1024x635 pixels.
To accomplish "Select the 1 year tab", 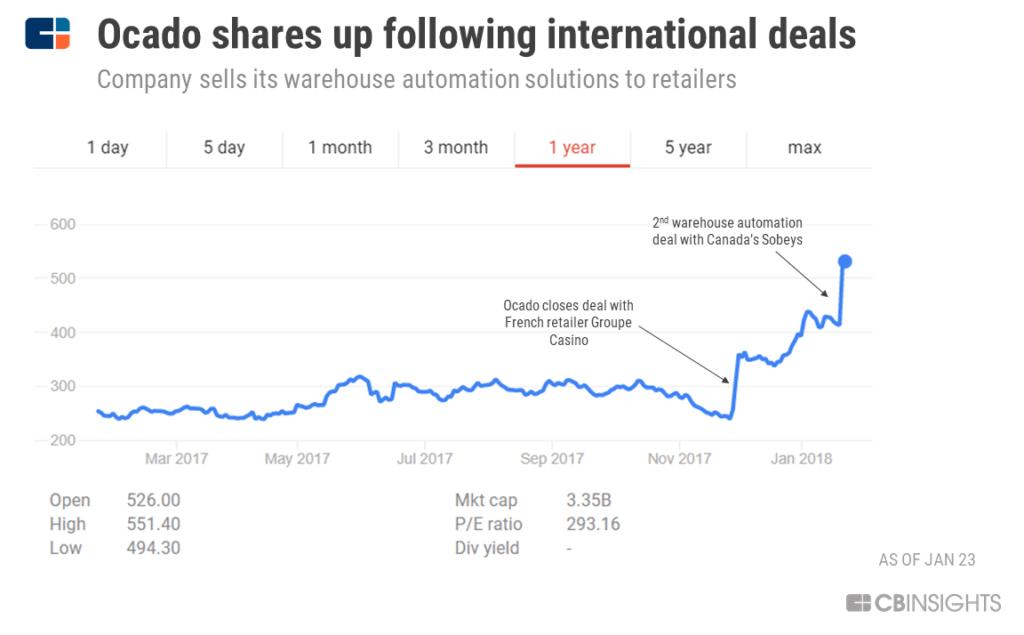I will point(572,147).
